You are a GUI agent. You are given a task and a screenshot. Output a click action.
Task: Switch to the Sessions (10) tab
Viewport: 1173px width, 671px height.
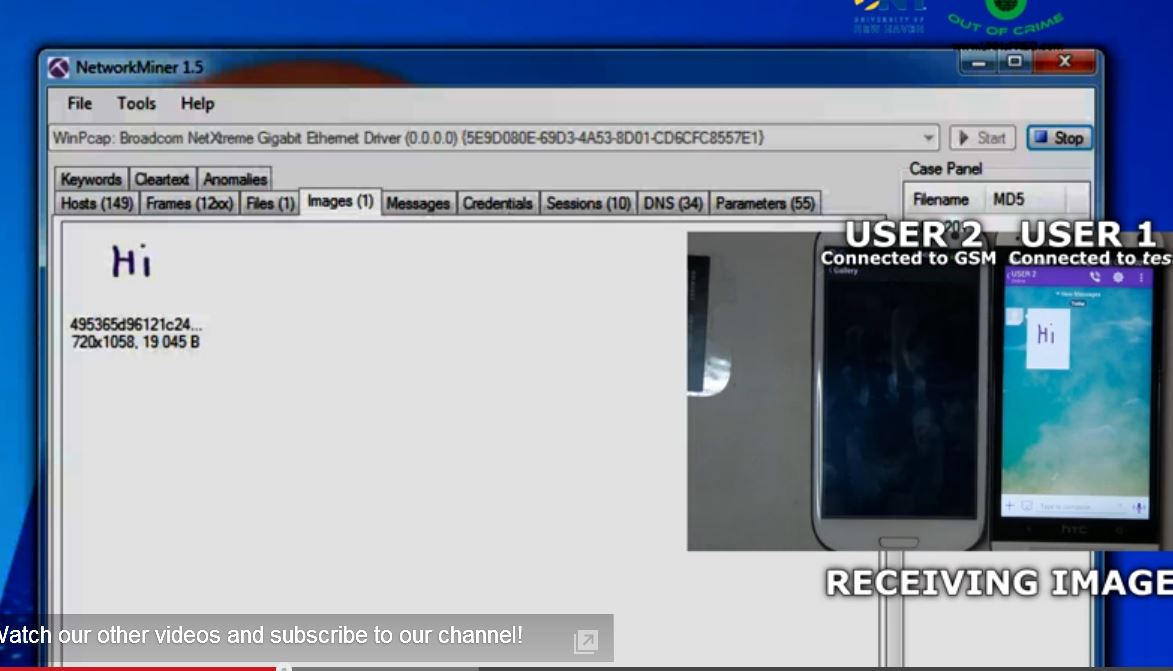pyautogui.click(x=588, y=204)
